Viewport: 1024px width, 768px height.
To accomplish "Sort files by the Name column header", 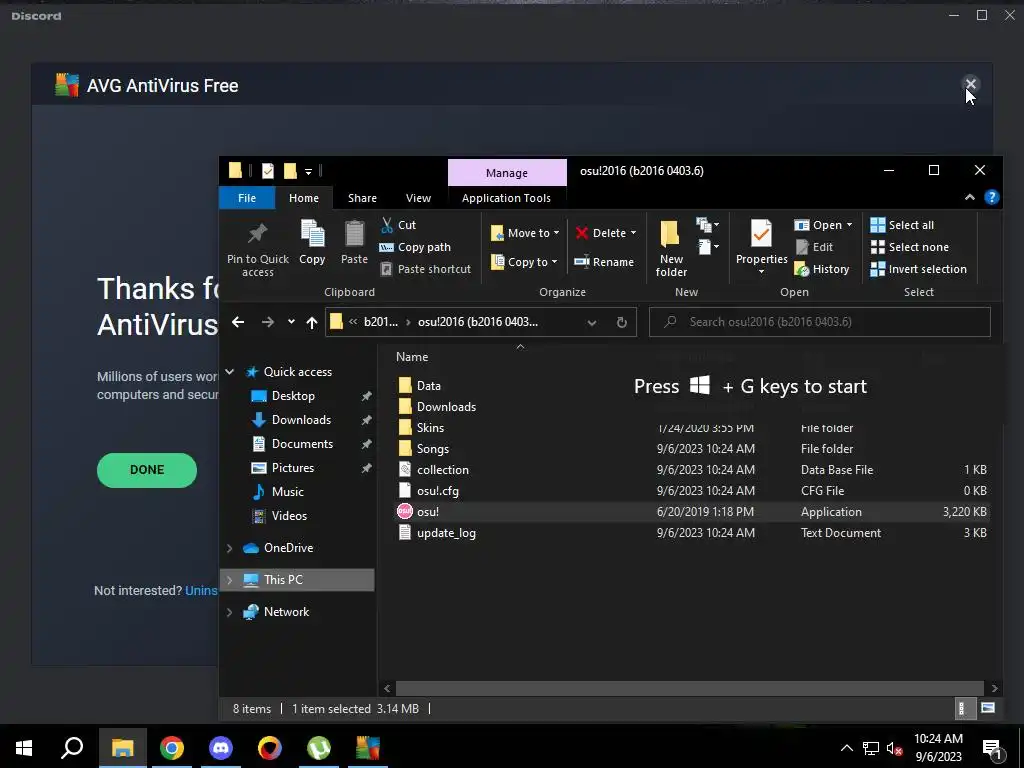I will coord(412,357).
